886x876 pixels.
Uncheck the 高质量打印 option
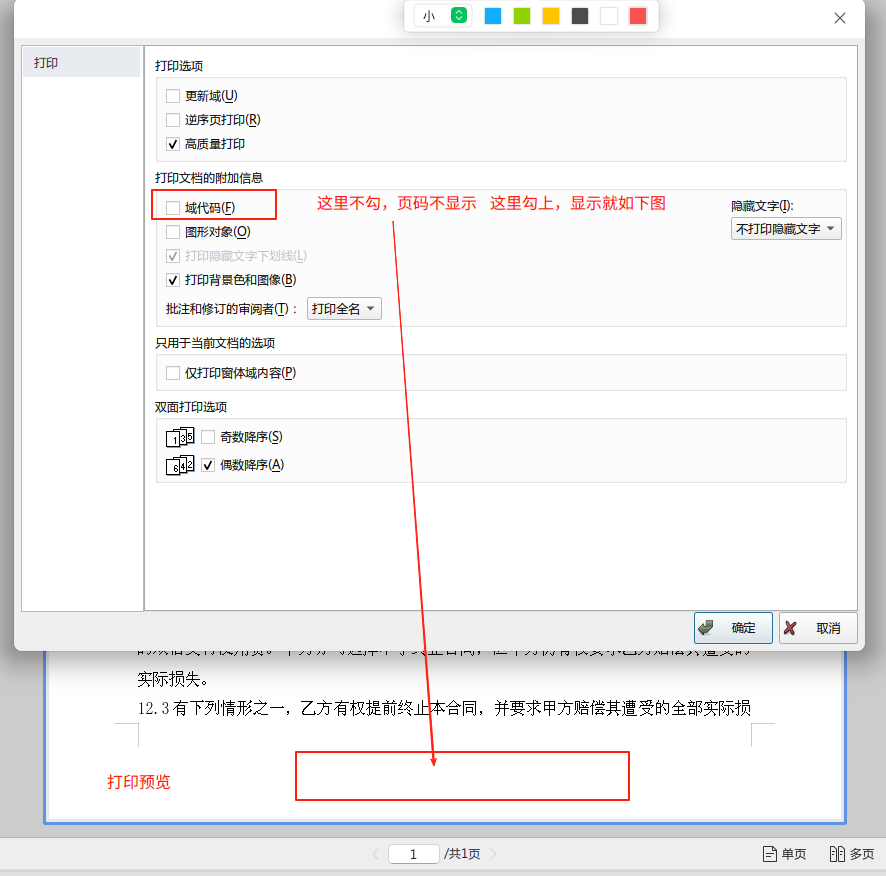point(173,144)
